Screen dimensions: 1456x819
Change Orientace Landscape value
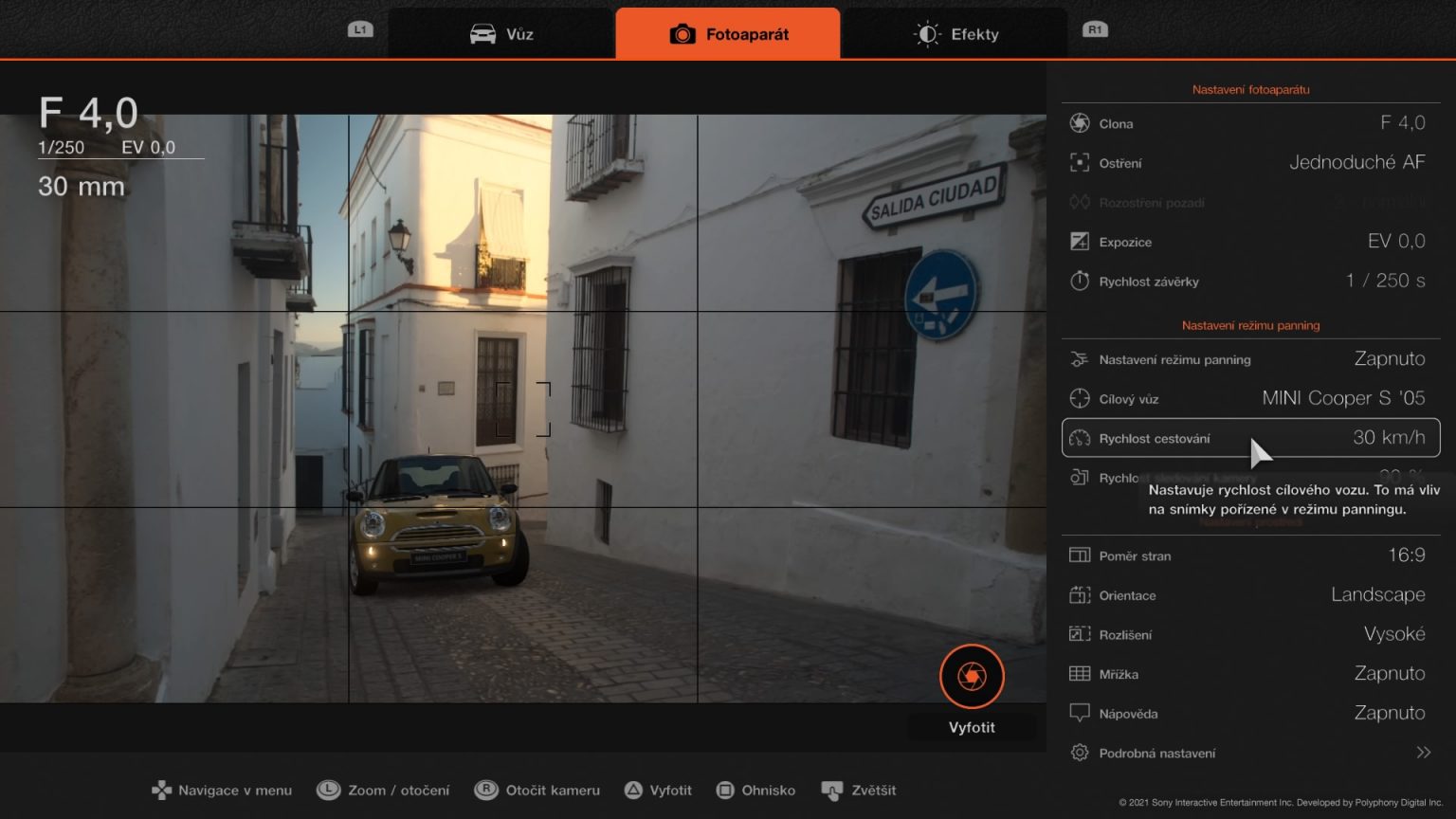1378,595
